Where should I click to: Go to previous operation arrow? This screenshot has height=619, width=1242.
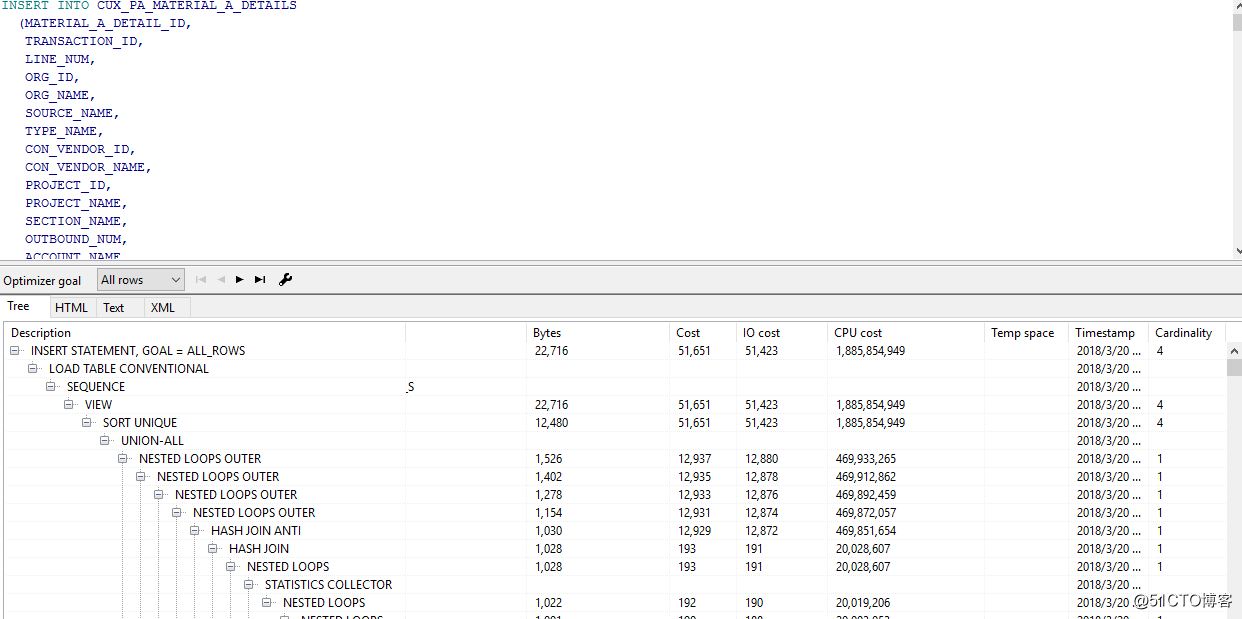pyautogui.click(x=221, y=280)
